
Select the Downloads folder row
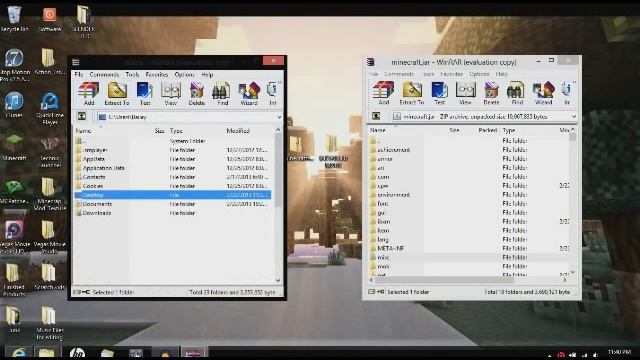[x=173, y=213]
